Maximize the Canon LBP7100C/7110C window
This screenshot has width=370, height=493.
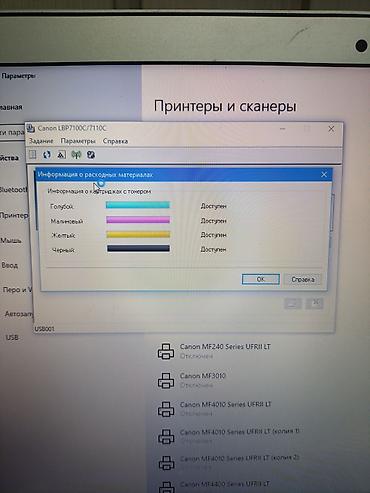coord(307,129)
